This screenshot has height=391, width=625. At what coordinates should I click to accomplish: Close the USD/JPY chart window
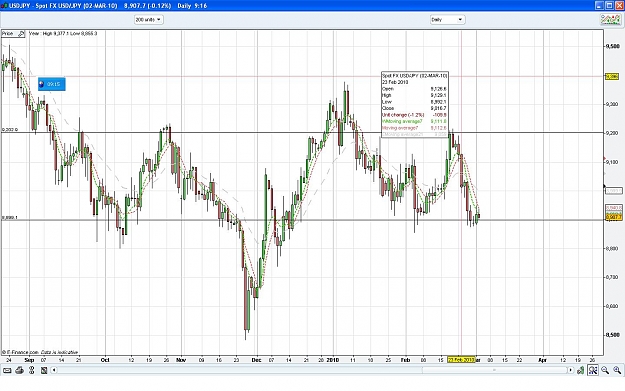pos(619,5)
